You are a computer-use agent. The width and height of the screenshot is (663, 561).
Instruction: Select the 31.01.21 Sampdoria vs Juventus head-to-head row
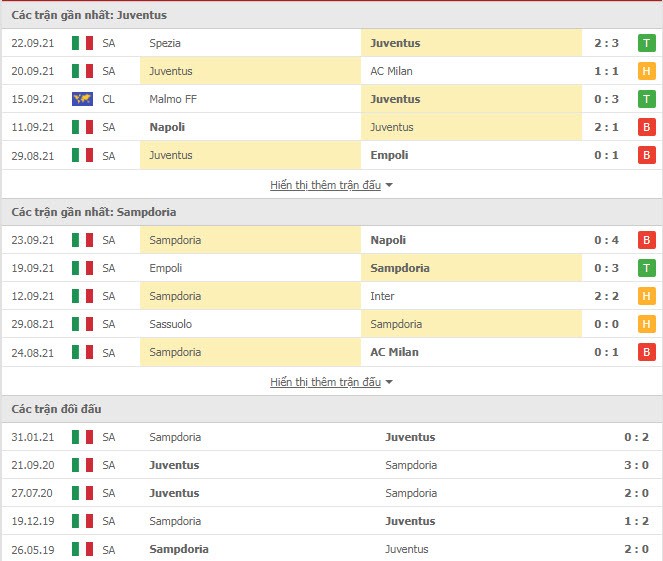coord(332,437)
